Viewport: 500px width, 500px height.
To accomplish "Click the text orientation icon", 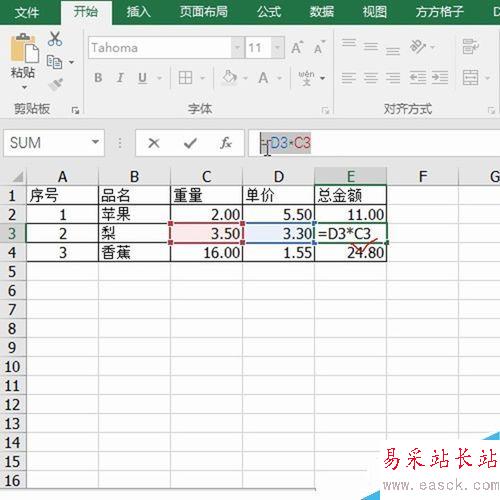I will tap(418, 47).
